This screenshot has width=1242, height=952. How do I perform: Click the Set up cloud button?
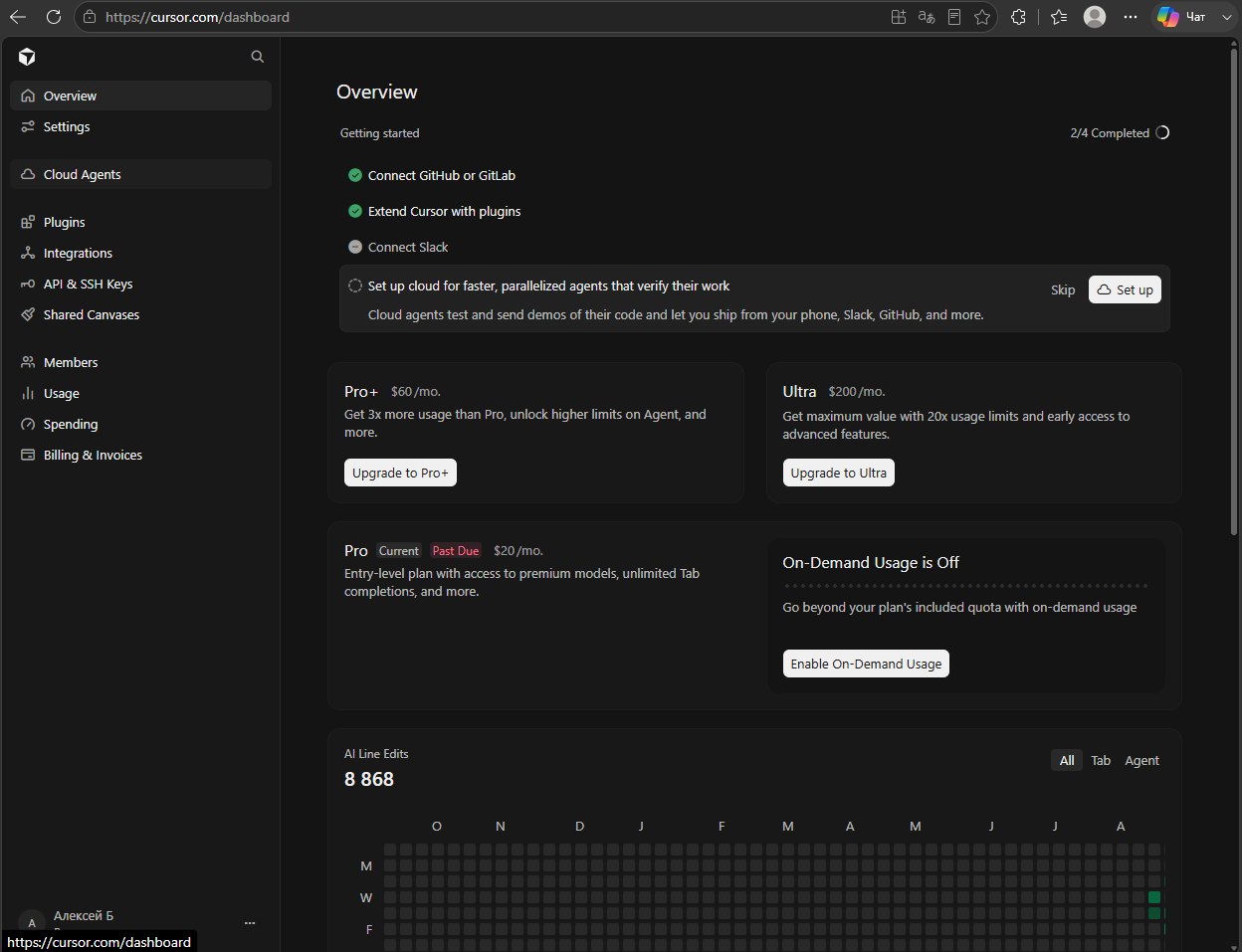click(x=1125, y=289)
